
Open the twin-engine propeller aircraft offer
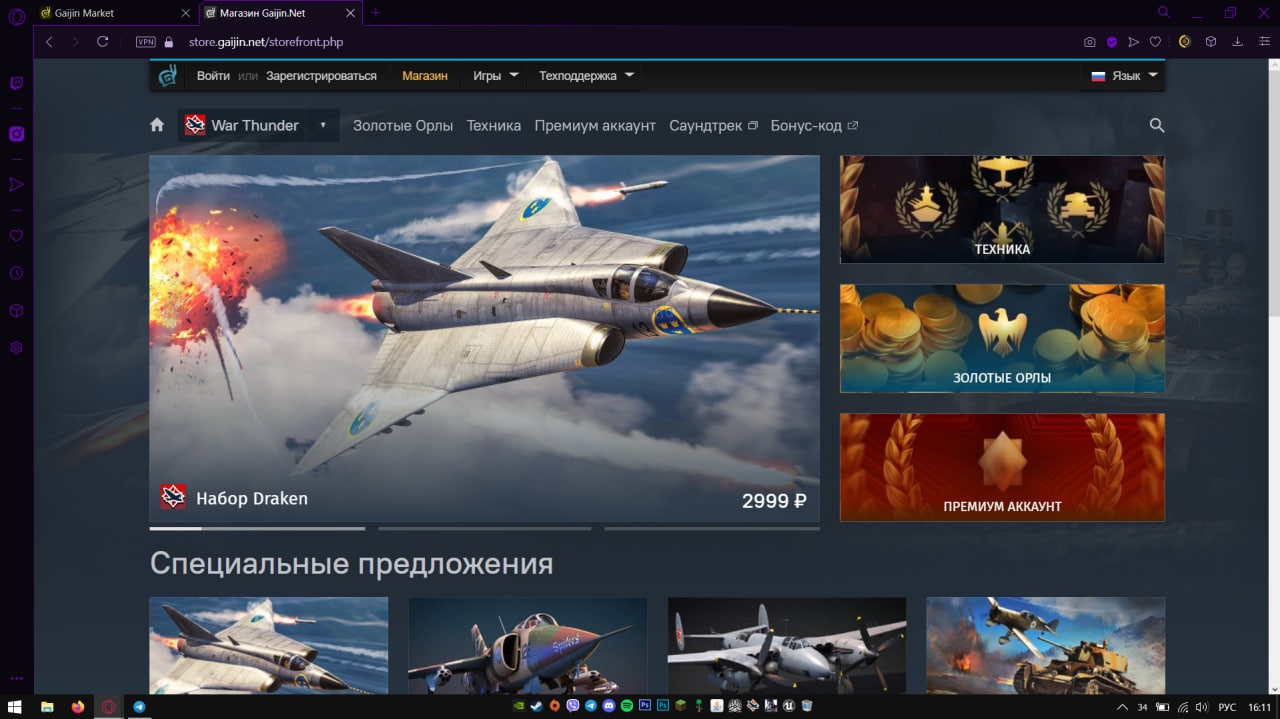click(x=787, y=645)
